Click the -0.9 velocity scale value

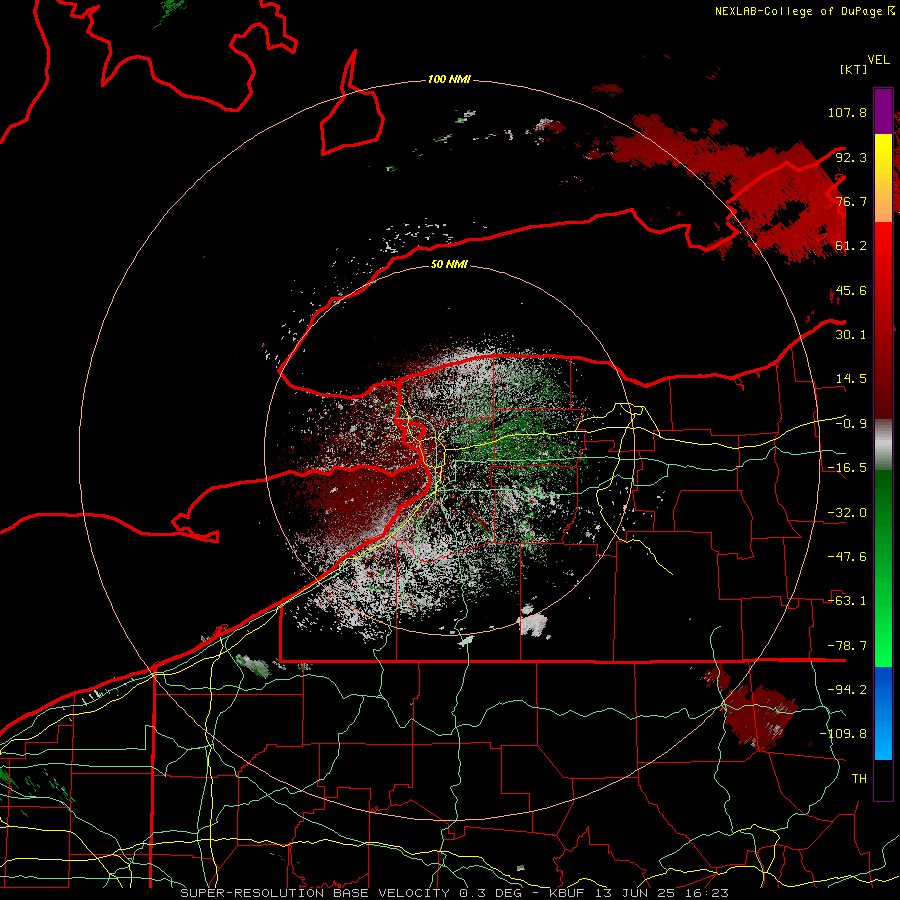(851, 424)
